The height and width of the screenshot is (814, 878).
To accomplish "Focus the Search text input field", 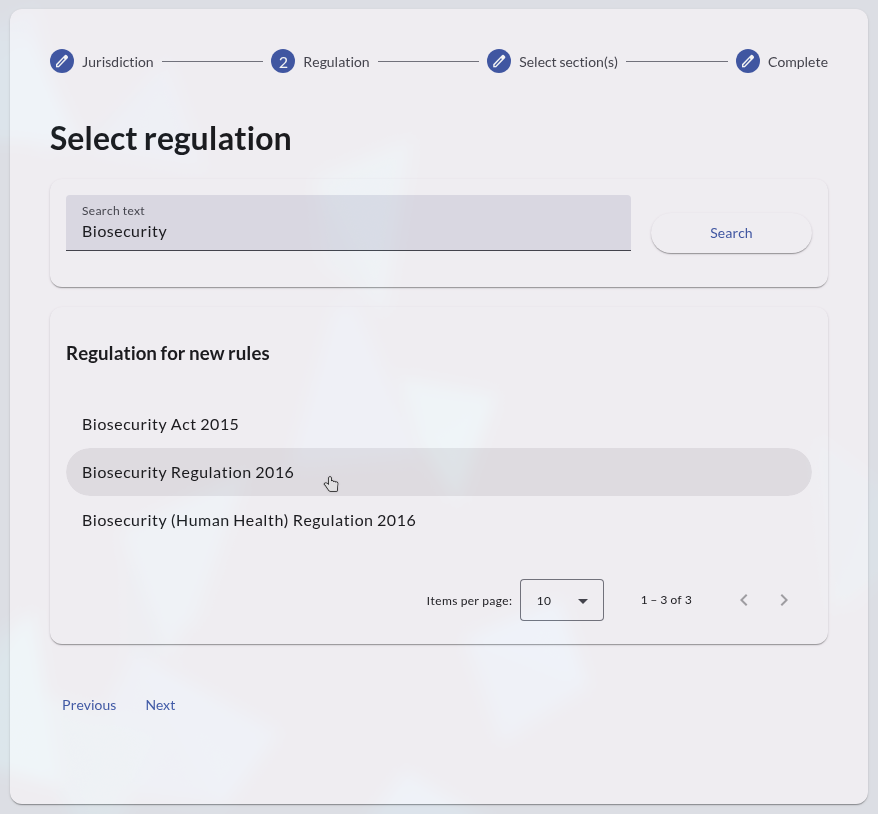I will (348, 231).
